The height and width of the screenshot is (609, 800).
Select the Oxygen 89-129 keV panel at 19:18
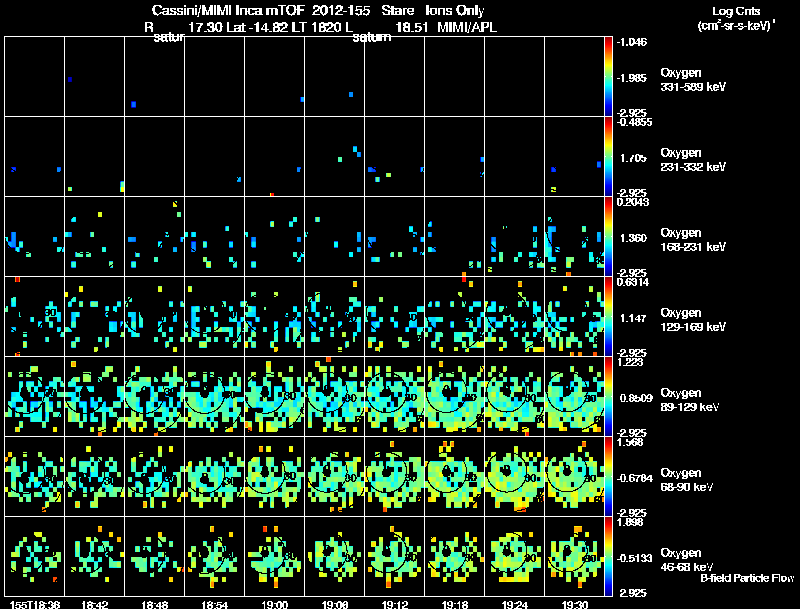pos(455,396)
